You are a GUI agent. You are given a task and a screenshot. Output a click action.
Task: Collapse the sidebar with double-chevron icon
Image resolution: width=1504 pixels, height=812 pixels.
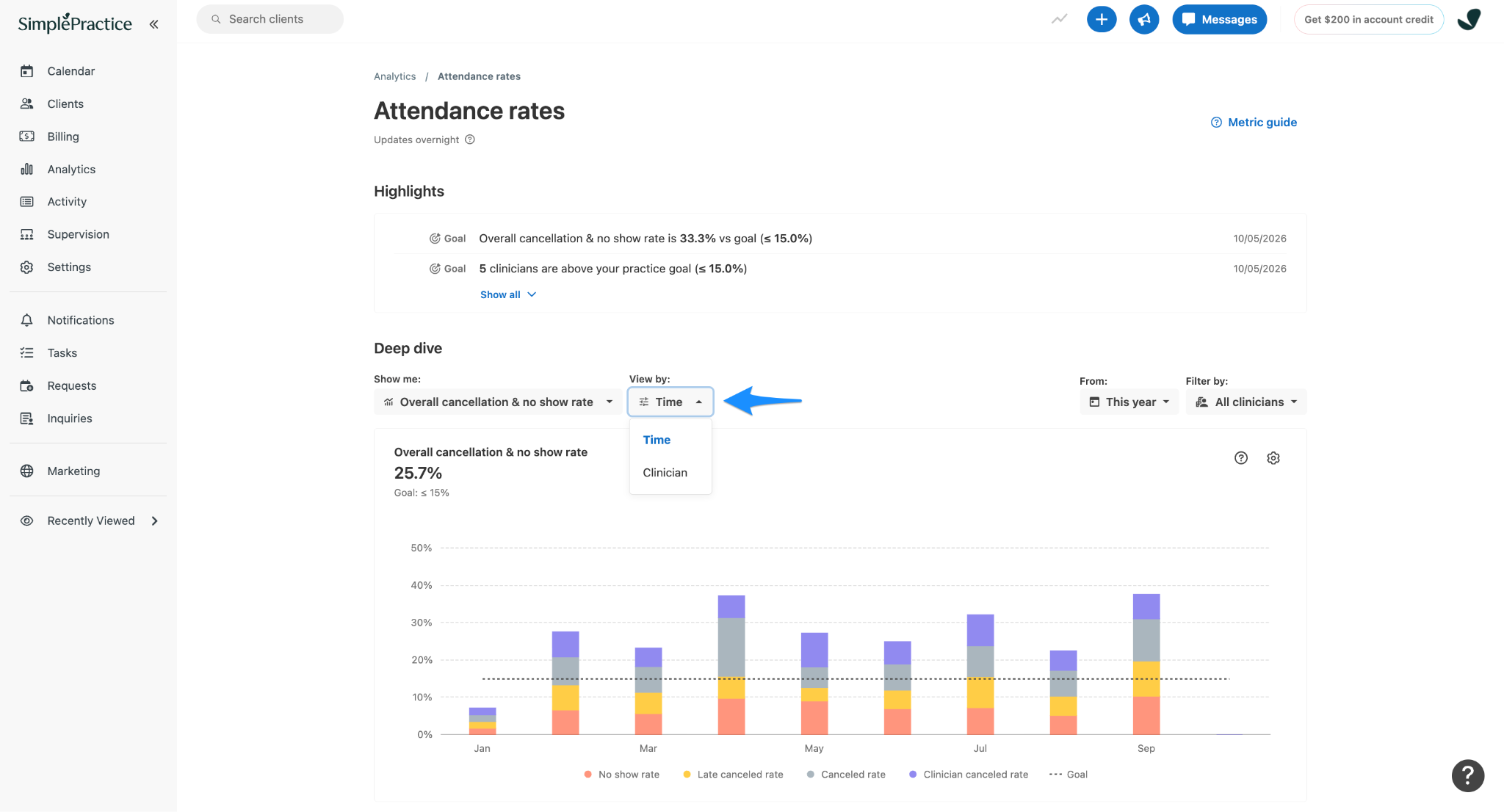pos(153,24)
